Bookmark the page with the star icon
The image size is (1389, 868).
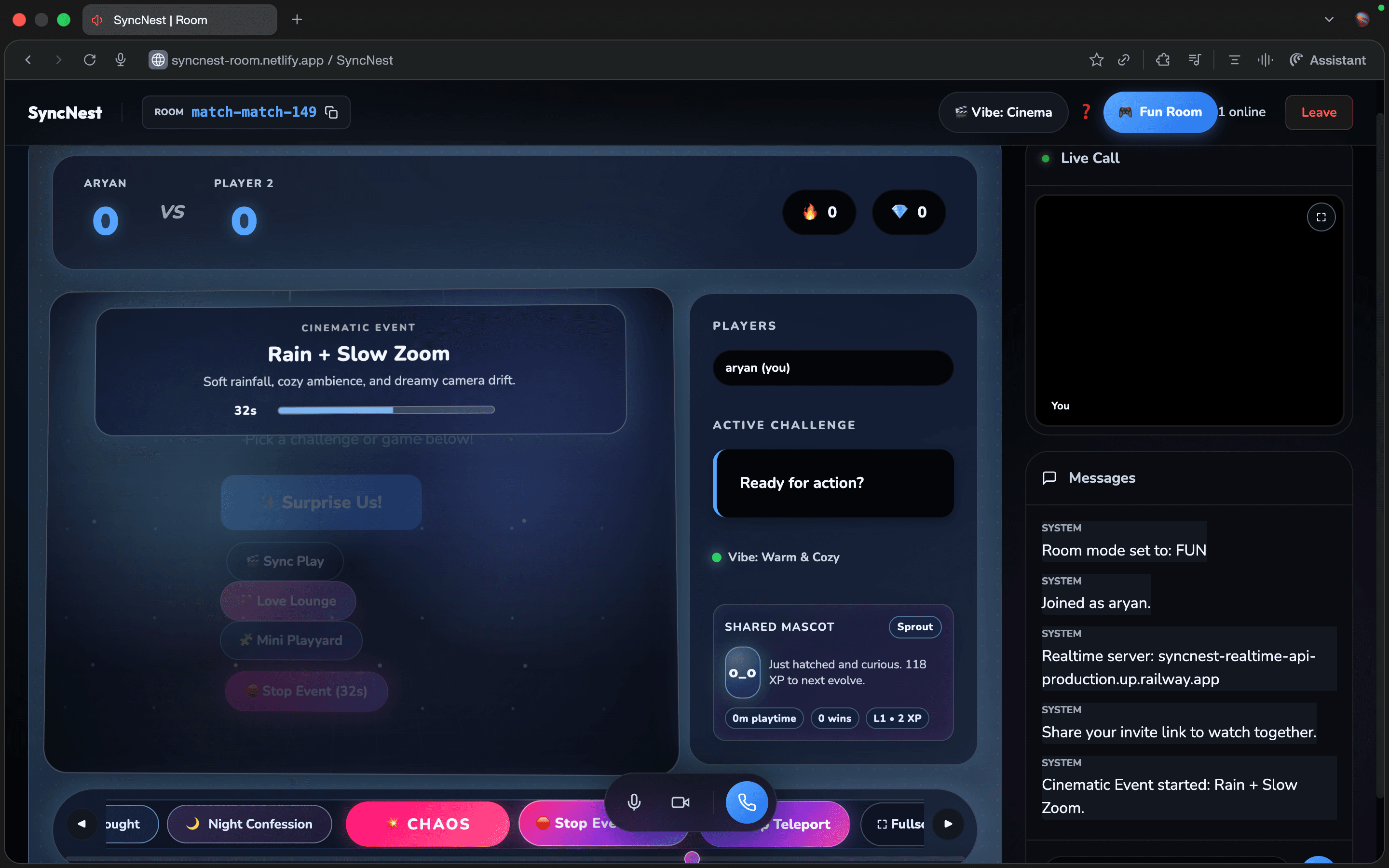click(1096, 60)
